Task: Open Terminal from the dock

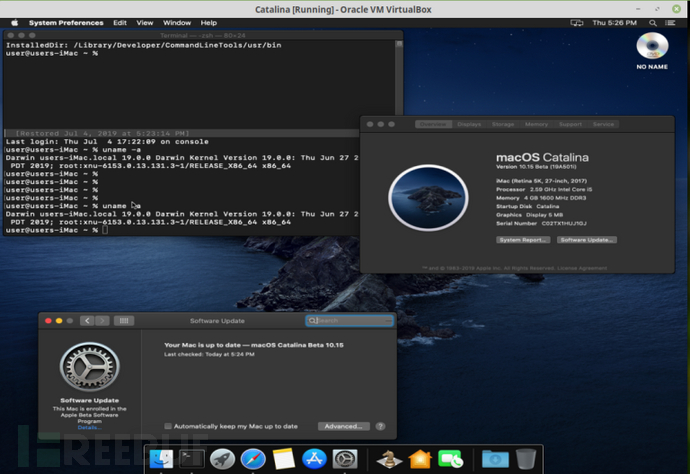Action: (191, 459)
